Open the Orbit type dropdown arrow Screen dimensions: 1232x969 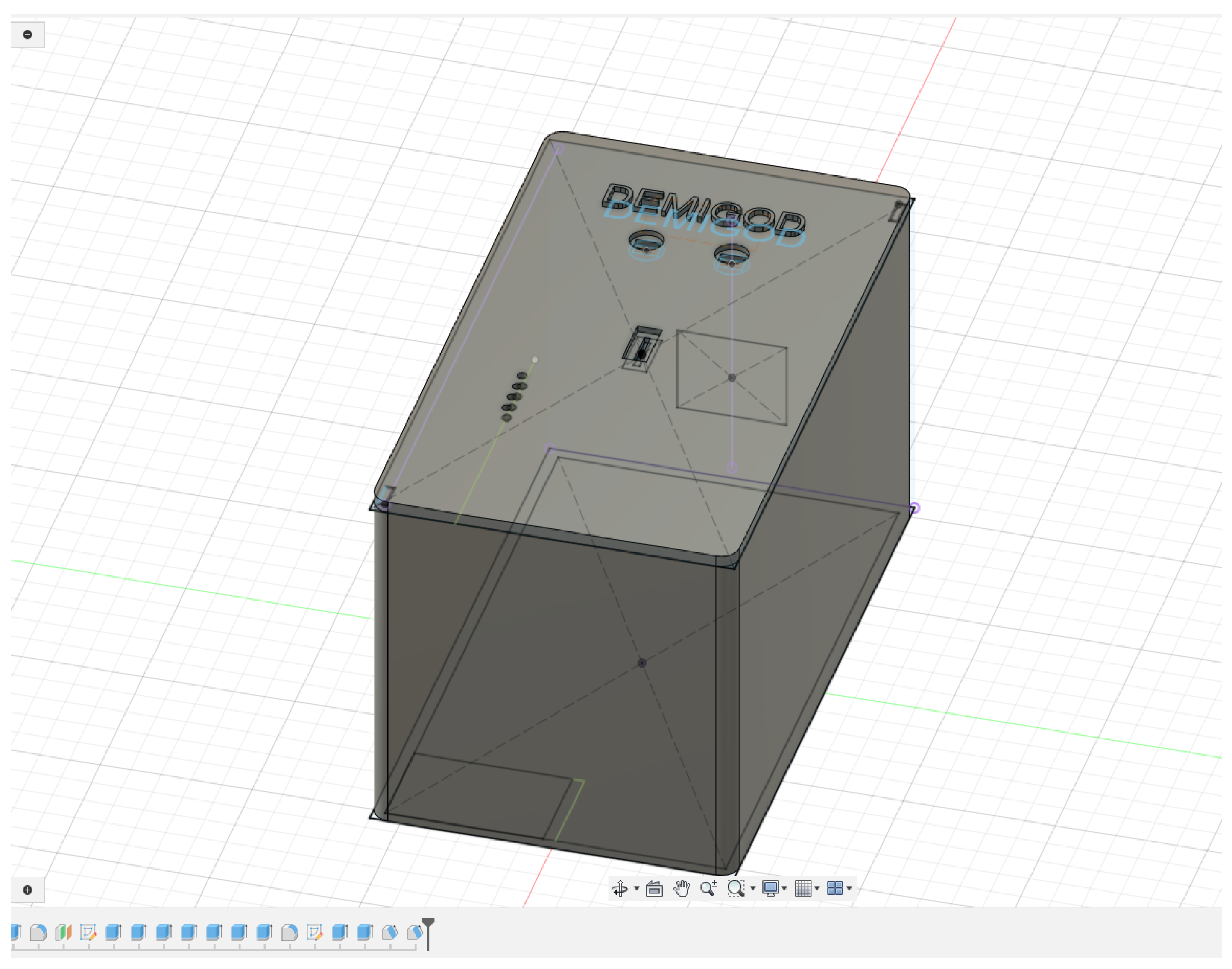pos(636,888)
